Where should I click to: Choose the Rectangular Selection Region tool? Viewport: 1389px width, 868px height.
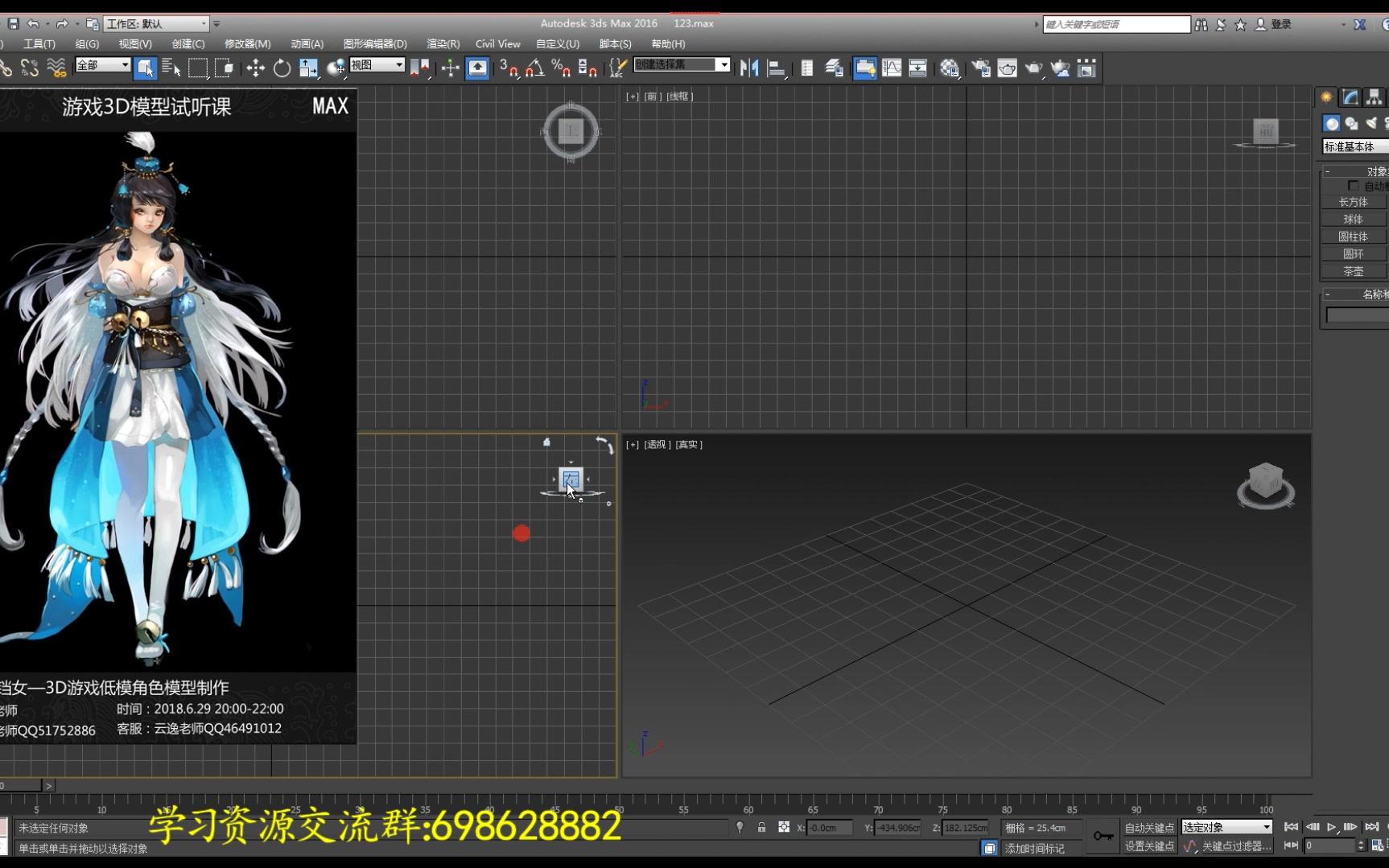click(198, 68)
